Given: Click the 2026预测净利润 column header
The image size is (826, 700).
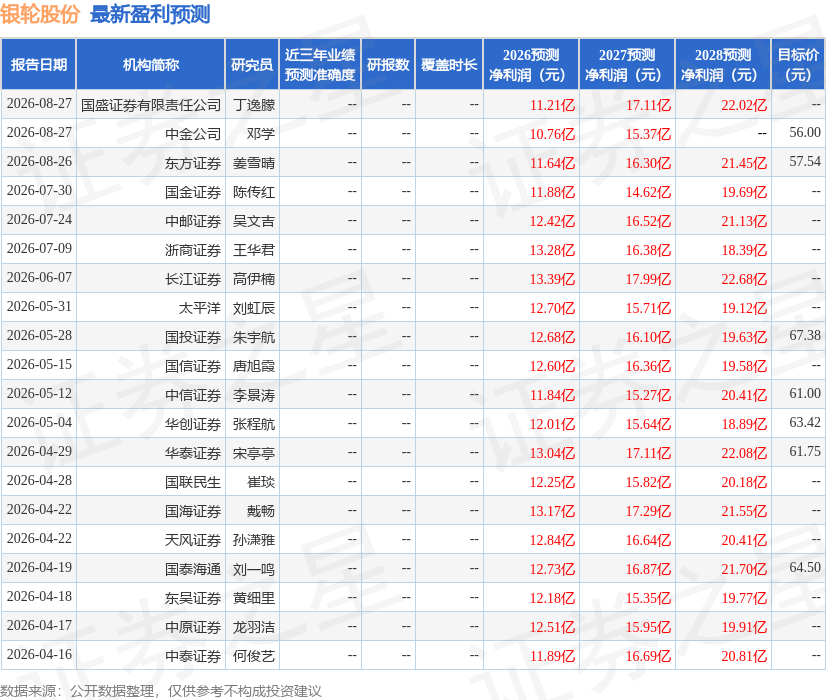Looking at the screenshot, I should point(531,64).
